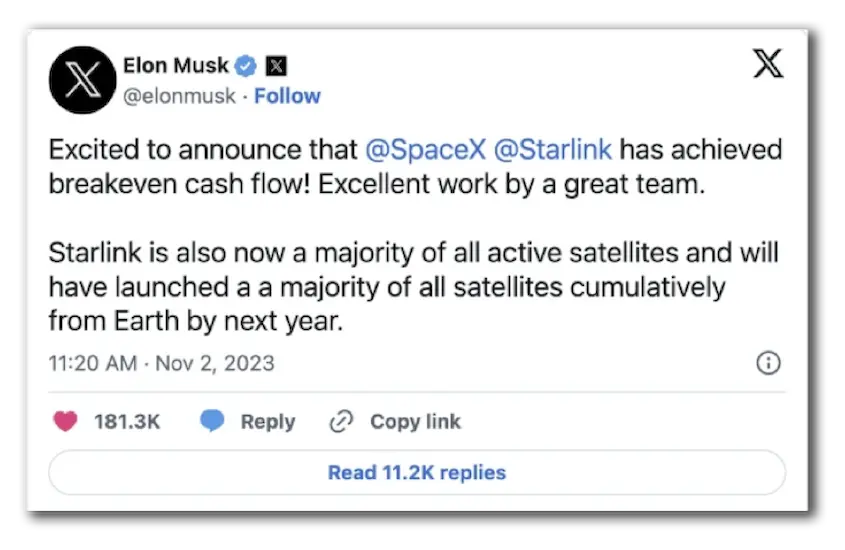The width and height of the screenshot is (845, 550).
Task: Click the blue reply speech bubble icon
Action: click(x=212, y=422)
